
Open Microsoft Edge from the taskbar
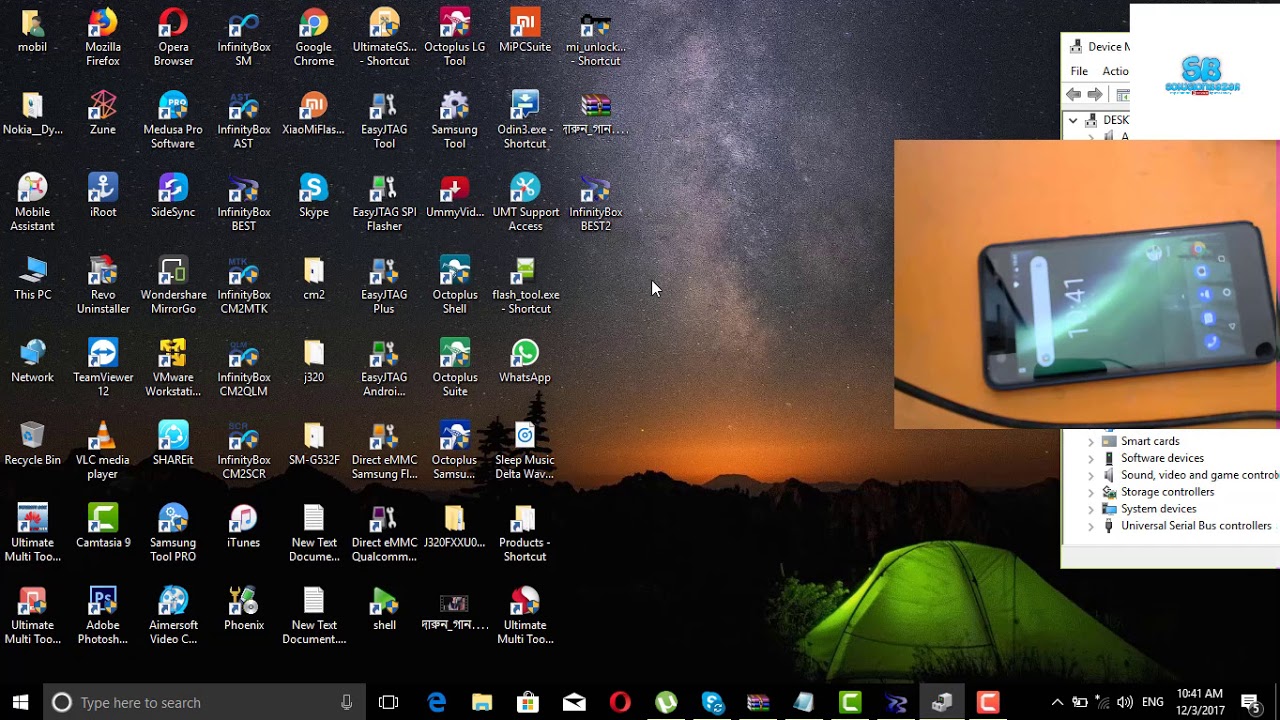point(437,702)
